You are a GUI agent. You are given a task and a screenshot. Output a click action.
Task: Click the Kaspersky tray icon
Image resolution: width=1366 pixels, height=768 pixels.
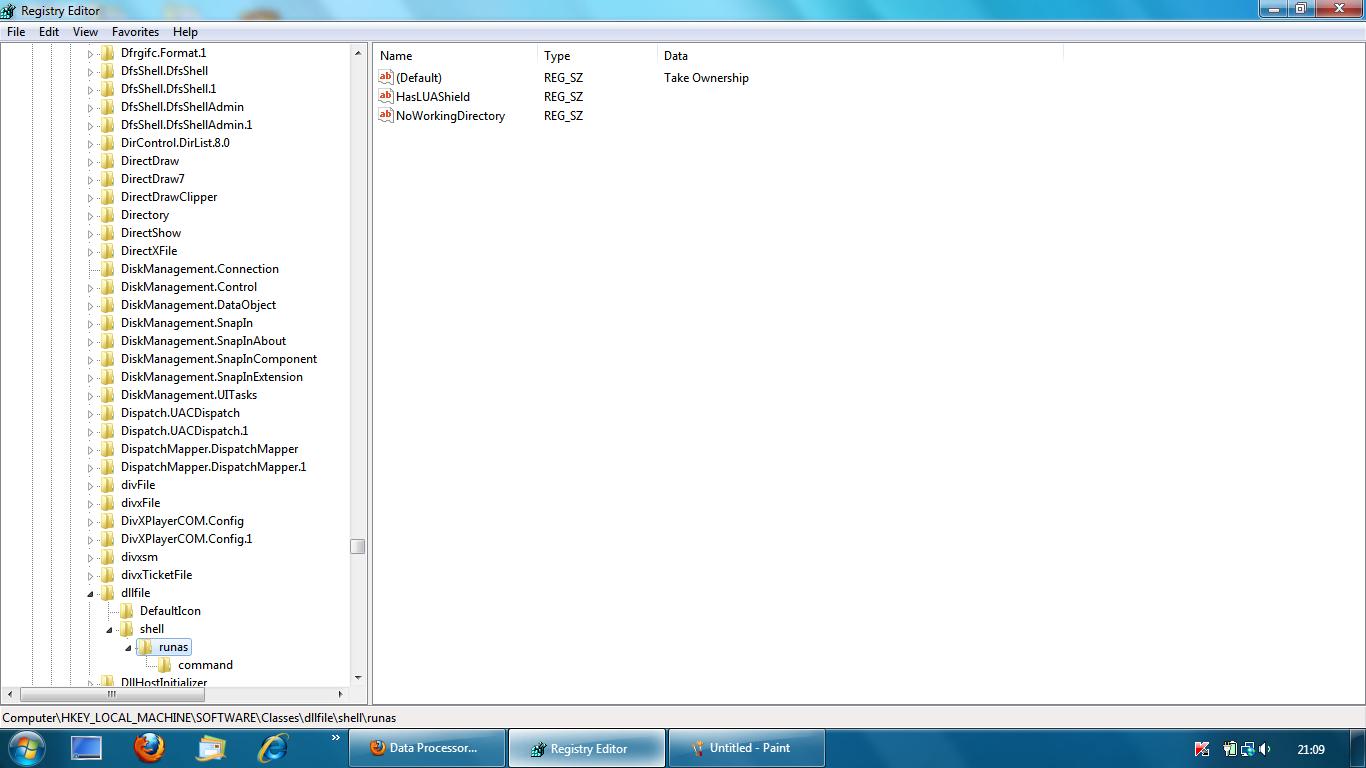(1203, 748)
